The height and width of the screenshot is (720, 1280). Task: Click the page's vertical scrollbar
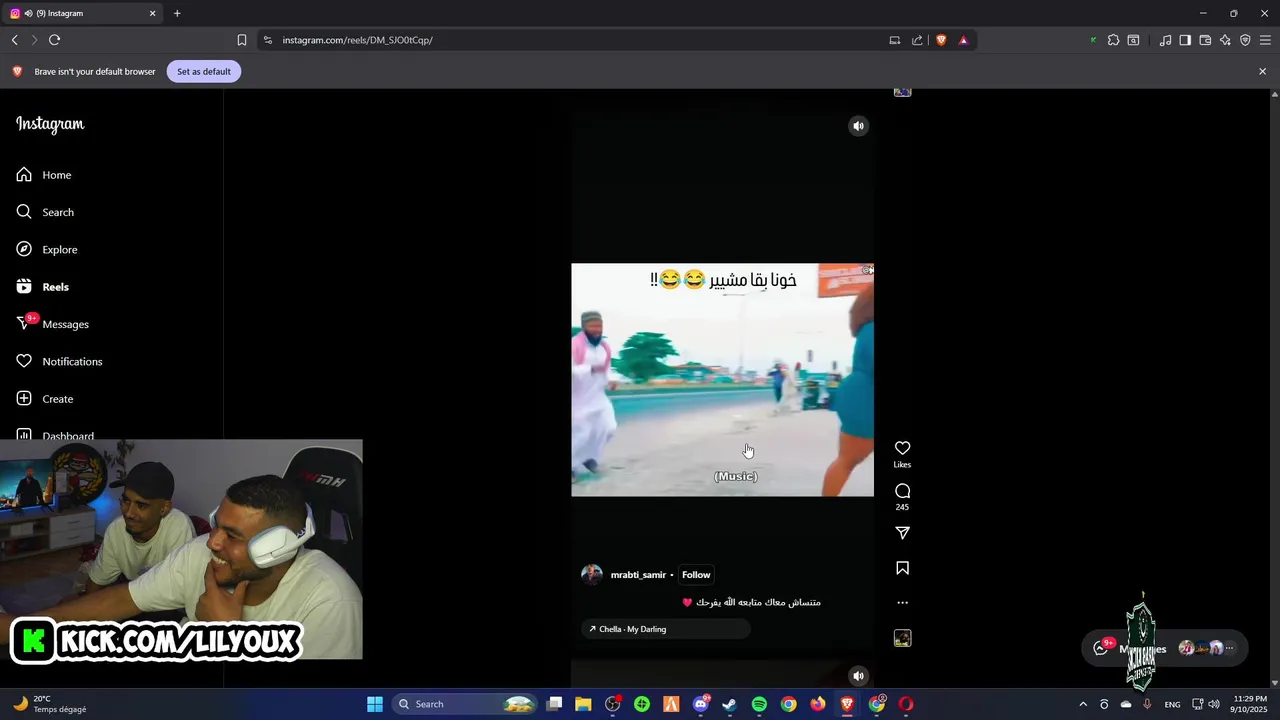coord(1274,388)
